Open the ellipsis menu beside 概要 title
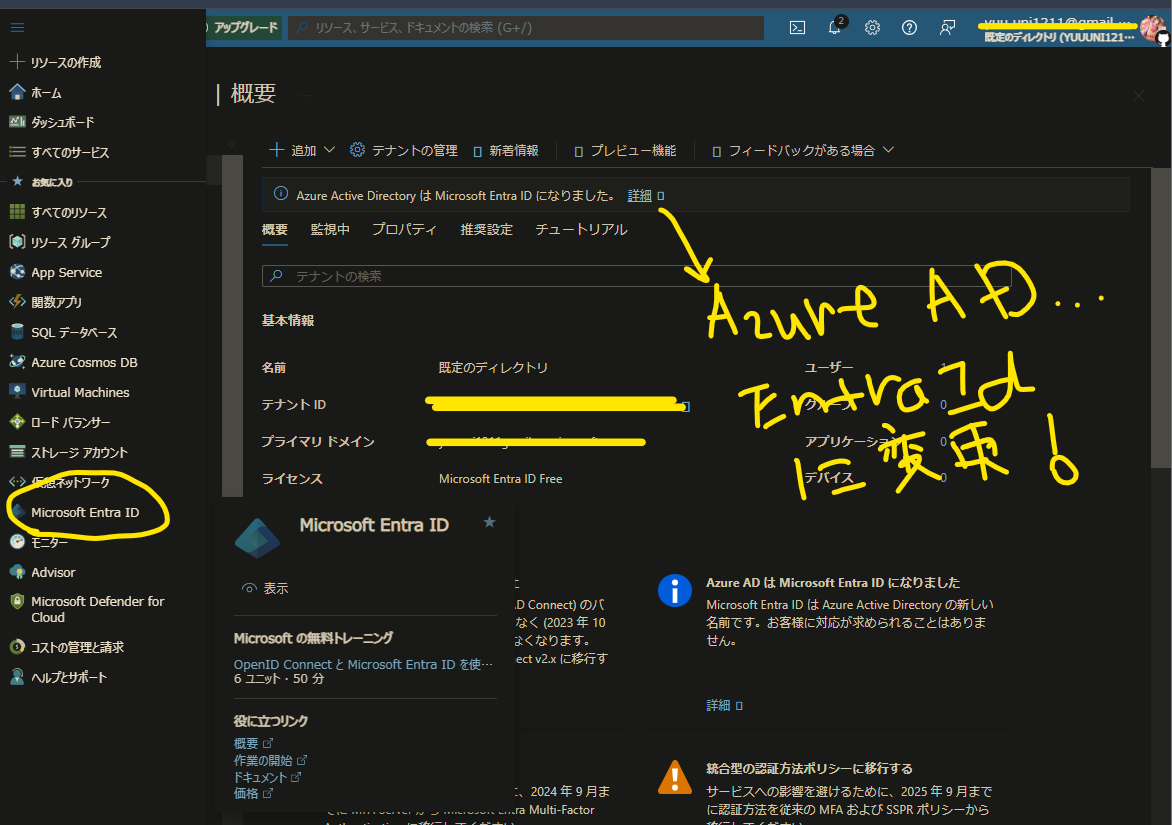The image size is (1172, 825). pos(306,95)
